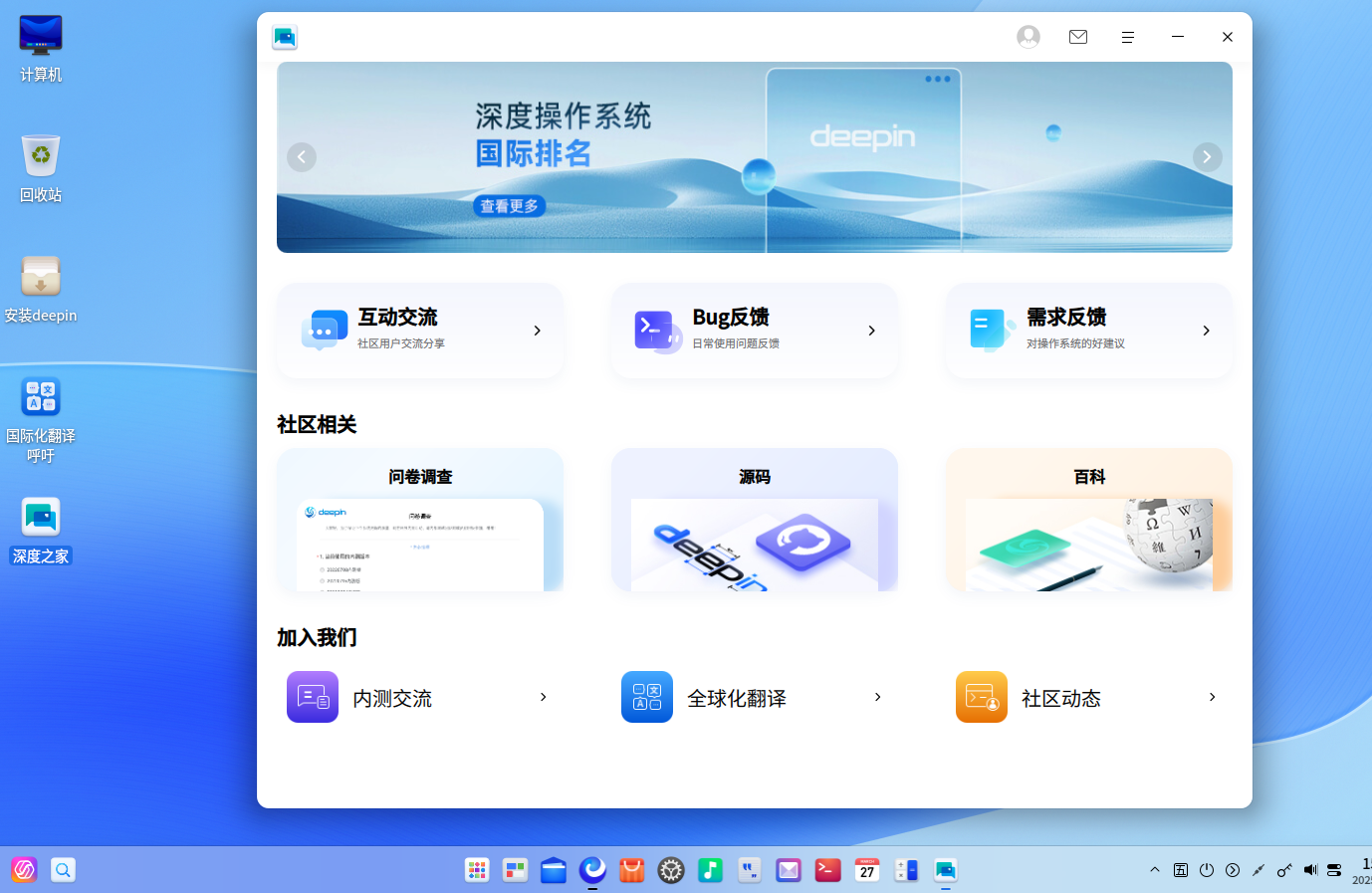Screen dimensions: 1372x893
Task: Select the 全球化翻译 label
Action: pos(737,699)
